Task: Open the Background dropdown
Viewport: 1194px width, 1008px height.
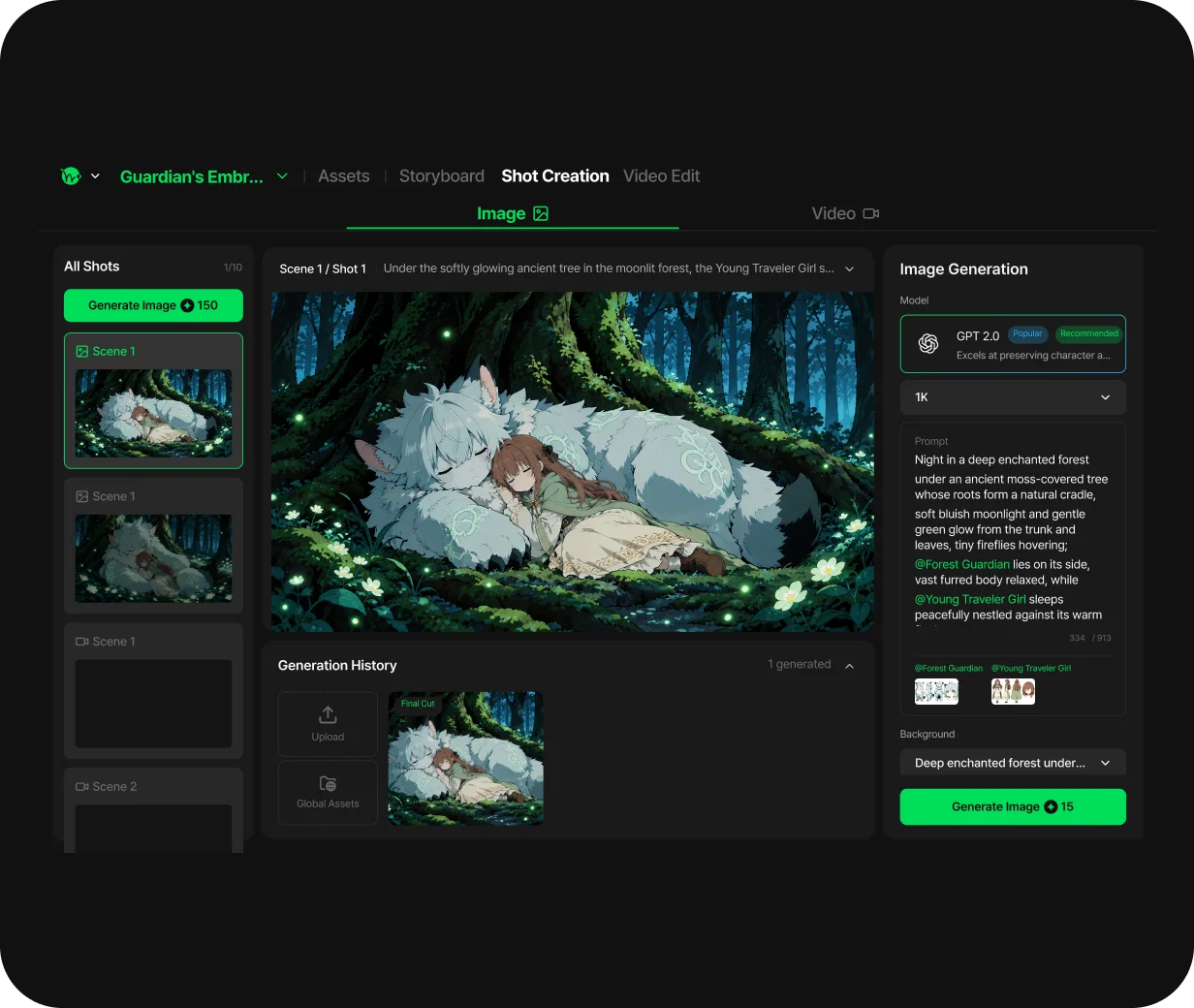Action: click(1013, 763)
